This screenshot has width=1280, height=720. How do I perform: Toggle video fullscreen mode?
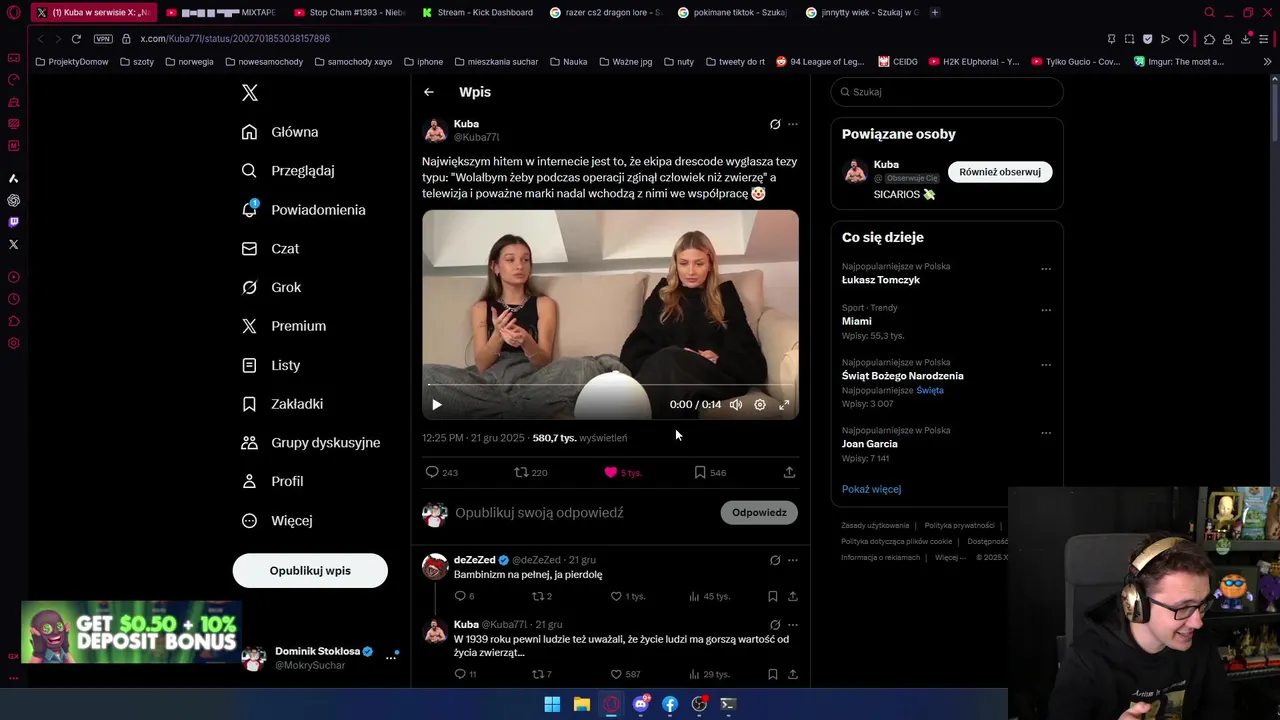(x=784, y=405)
